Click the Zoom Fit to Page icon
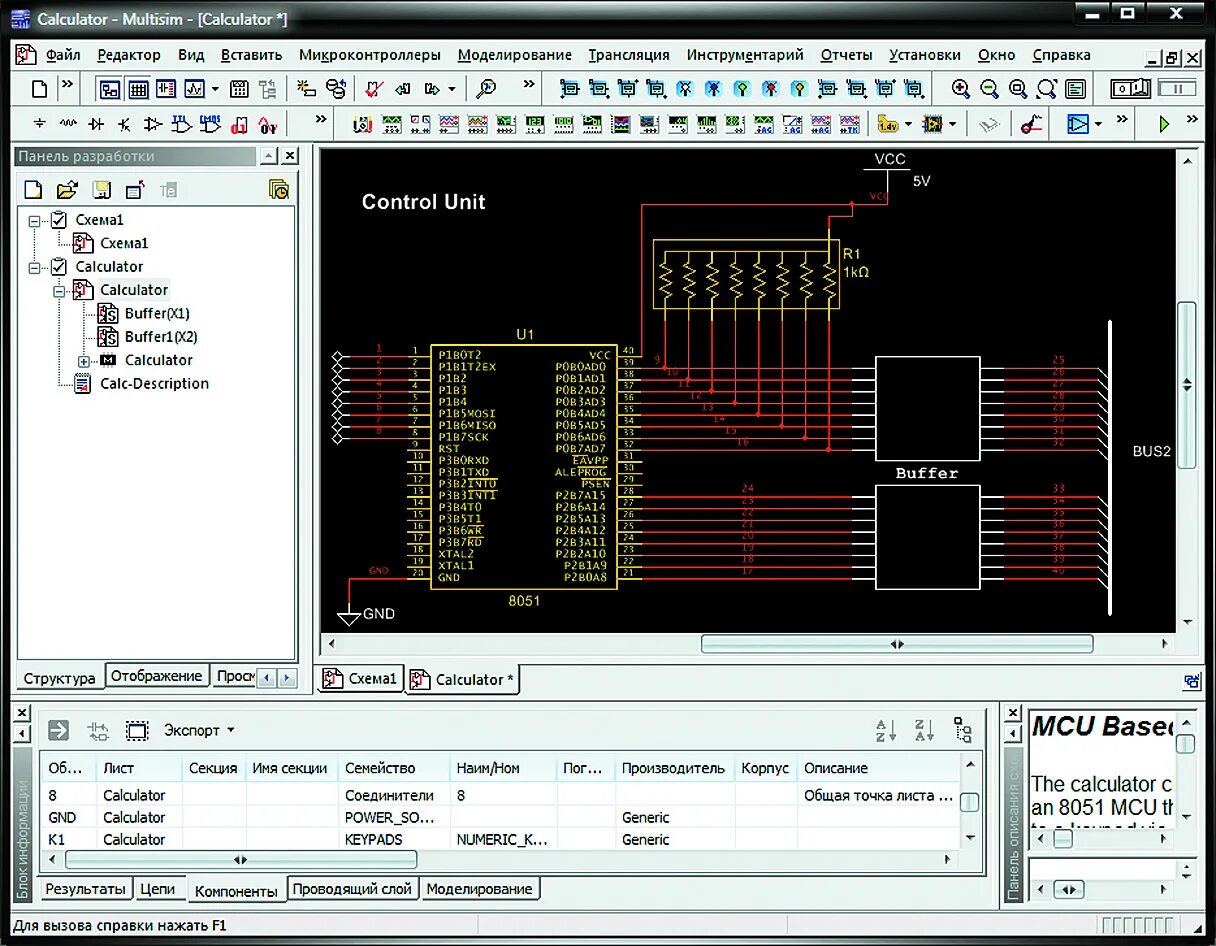The image size is (1216, 946). [x=1046, y=89]
